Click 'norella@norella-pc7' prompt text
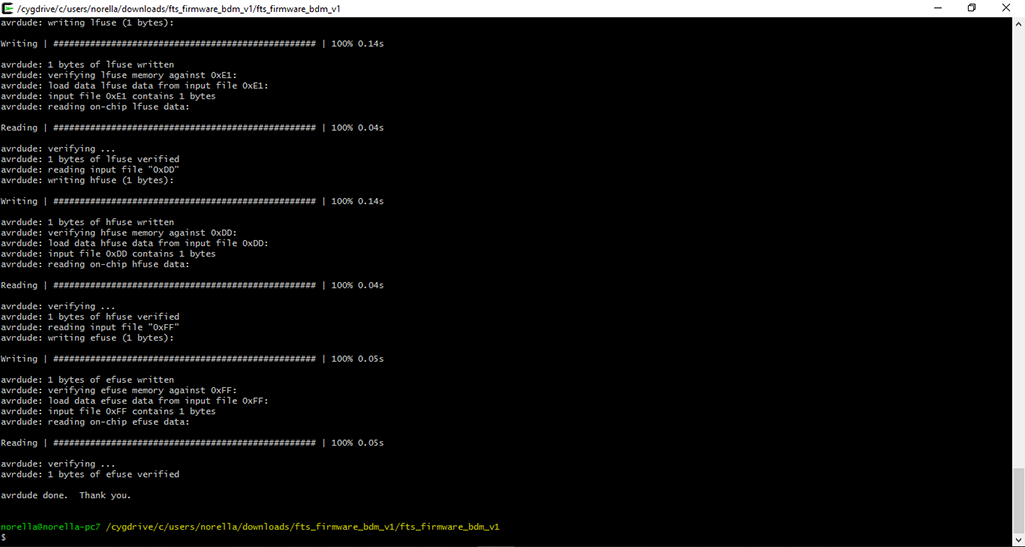The image size is (1025, 547). pyautogui.click(x=50, y=526)
